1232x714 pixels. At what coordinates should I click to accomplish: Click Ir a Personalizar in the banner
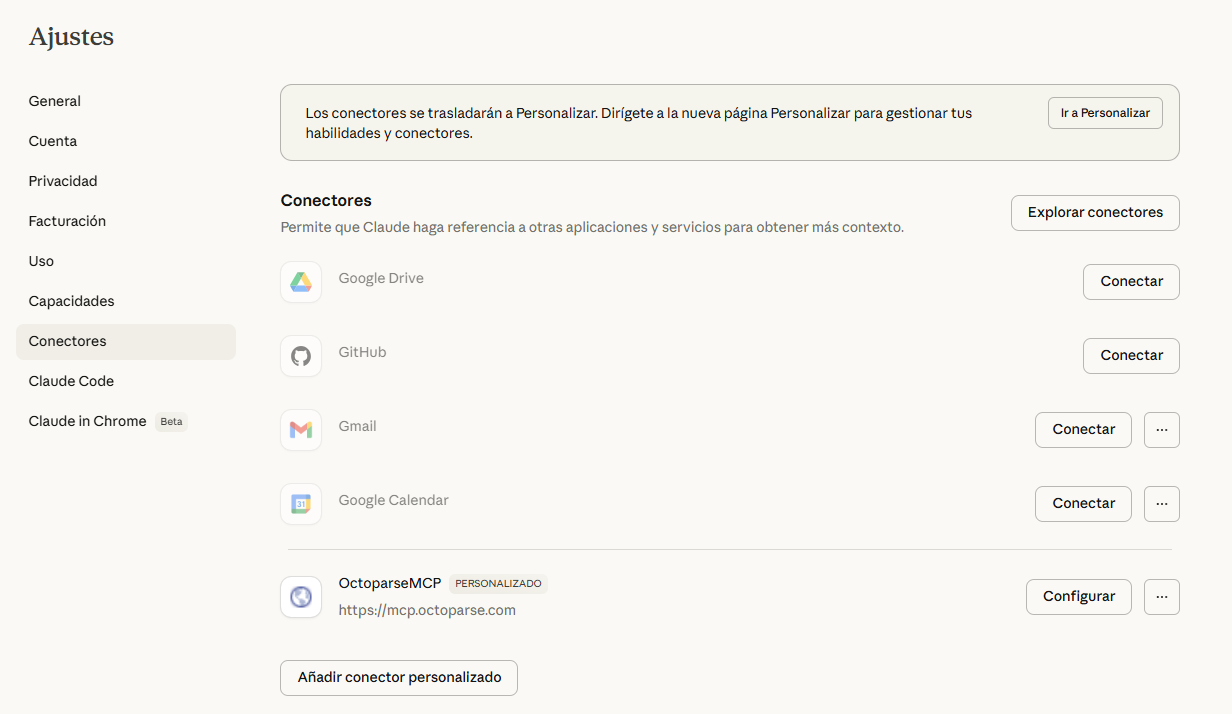click(1105, 114)
